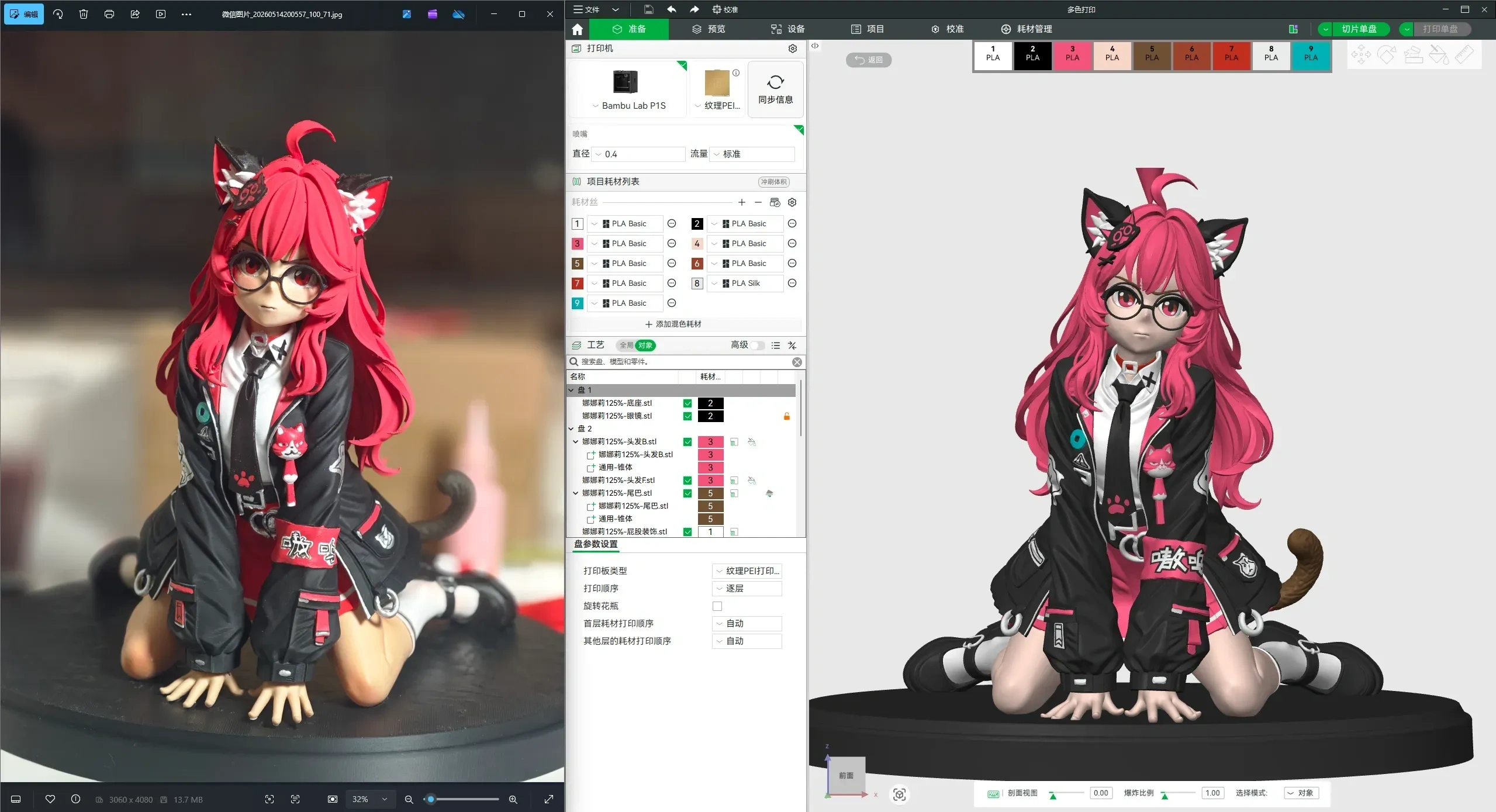The image size is (1496, 812).
Task: Click the slice plate layout icon
Action: pos(1293,29)
